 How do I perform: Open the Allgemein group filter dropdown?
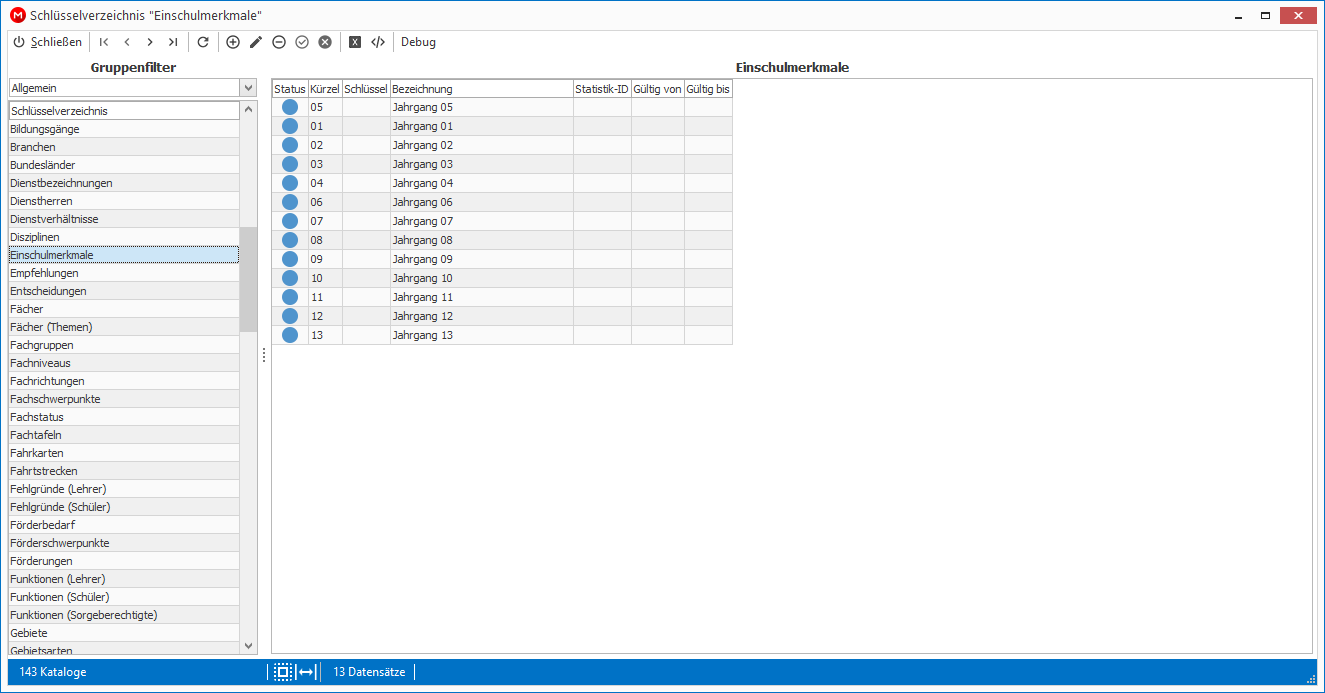click(x=248, y=88)
